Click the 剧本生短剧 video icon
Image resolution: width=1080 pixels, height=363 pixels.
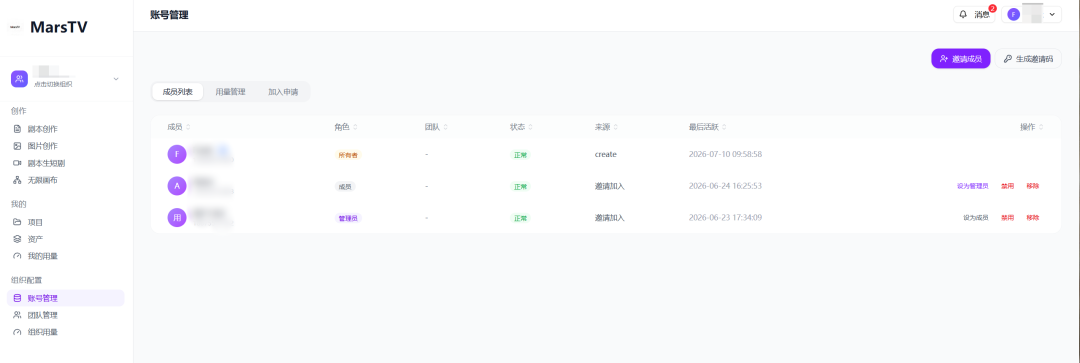pyautogui.click(x=17, y=163)
